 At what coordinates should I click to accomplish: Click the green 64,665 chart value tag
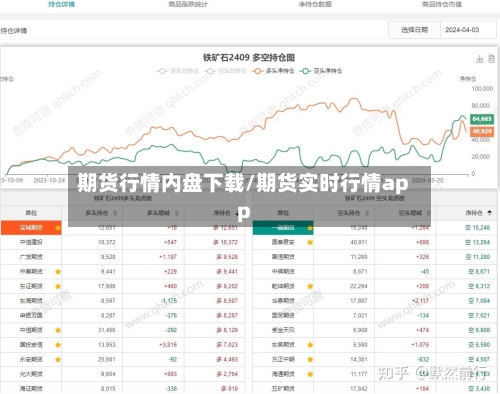pos(482,119)
